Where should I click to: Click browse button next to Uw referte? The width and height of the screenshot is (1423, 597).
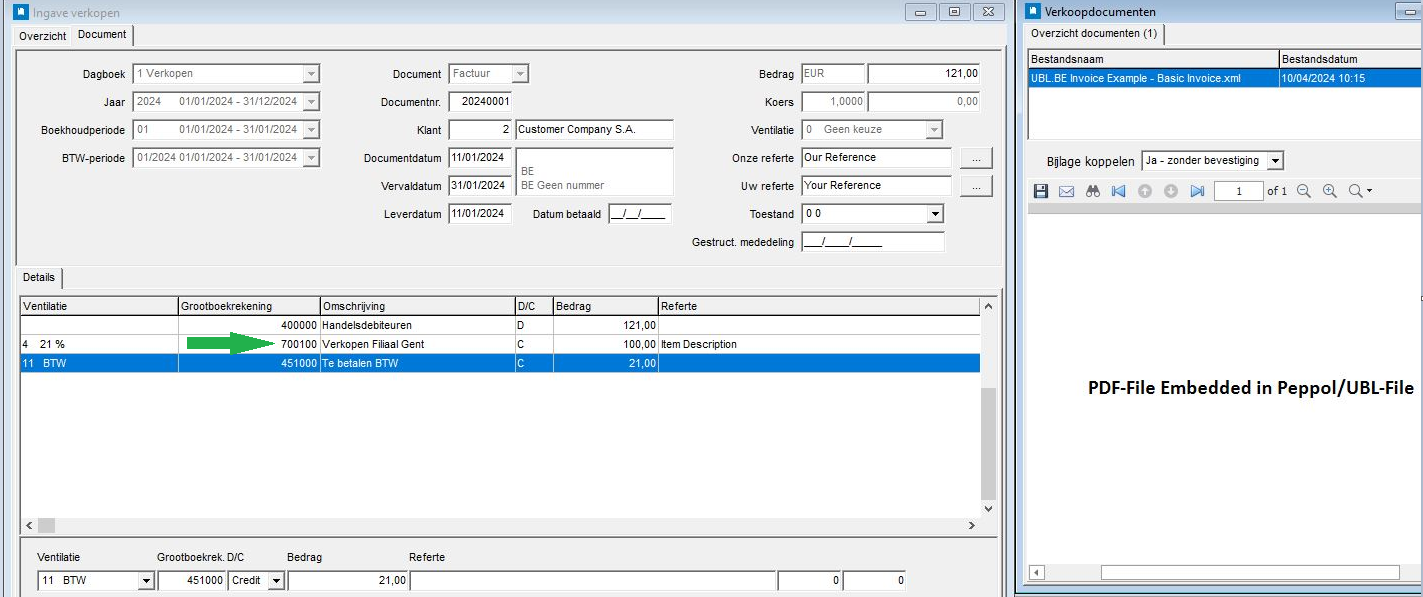click(x=975, y=186)
